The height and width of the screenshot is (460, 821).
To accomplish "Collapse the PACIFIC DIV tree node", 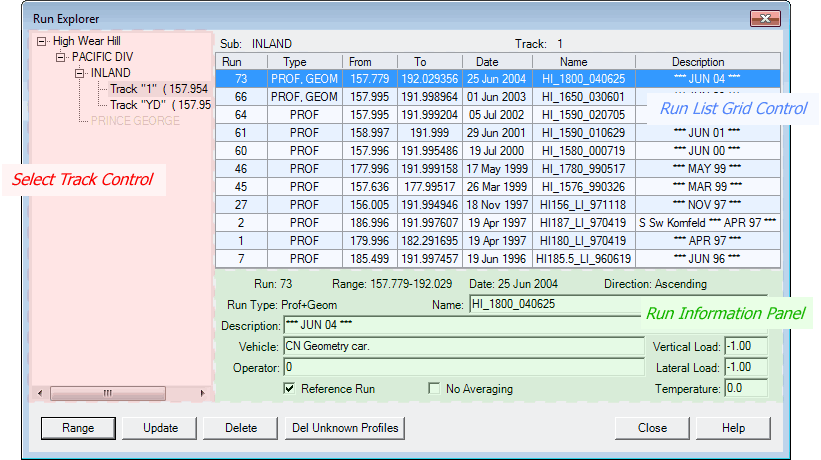I will point(61,58).
